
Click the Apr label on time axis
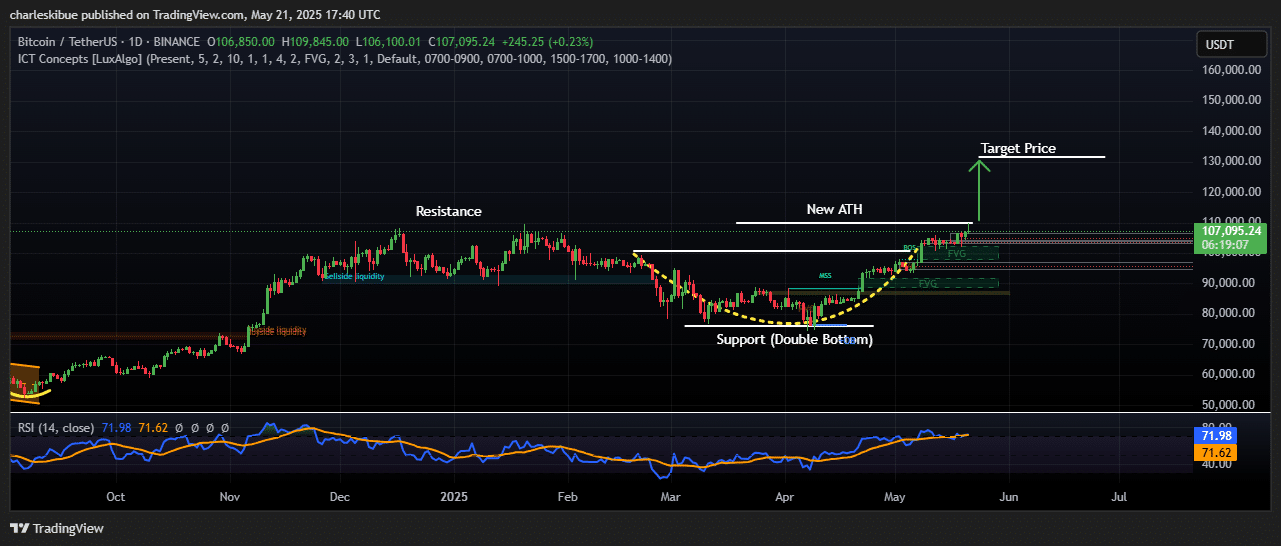[x=786, y=496]
